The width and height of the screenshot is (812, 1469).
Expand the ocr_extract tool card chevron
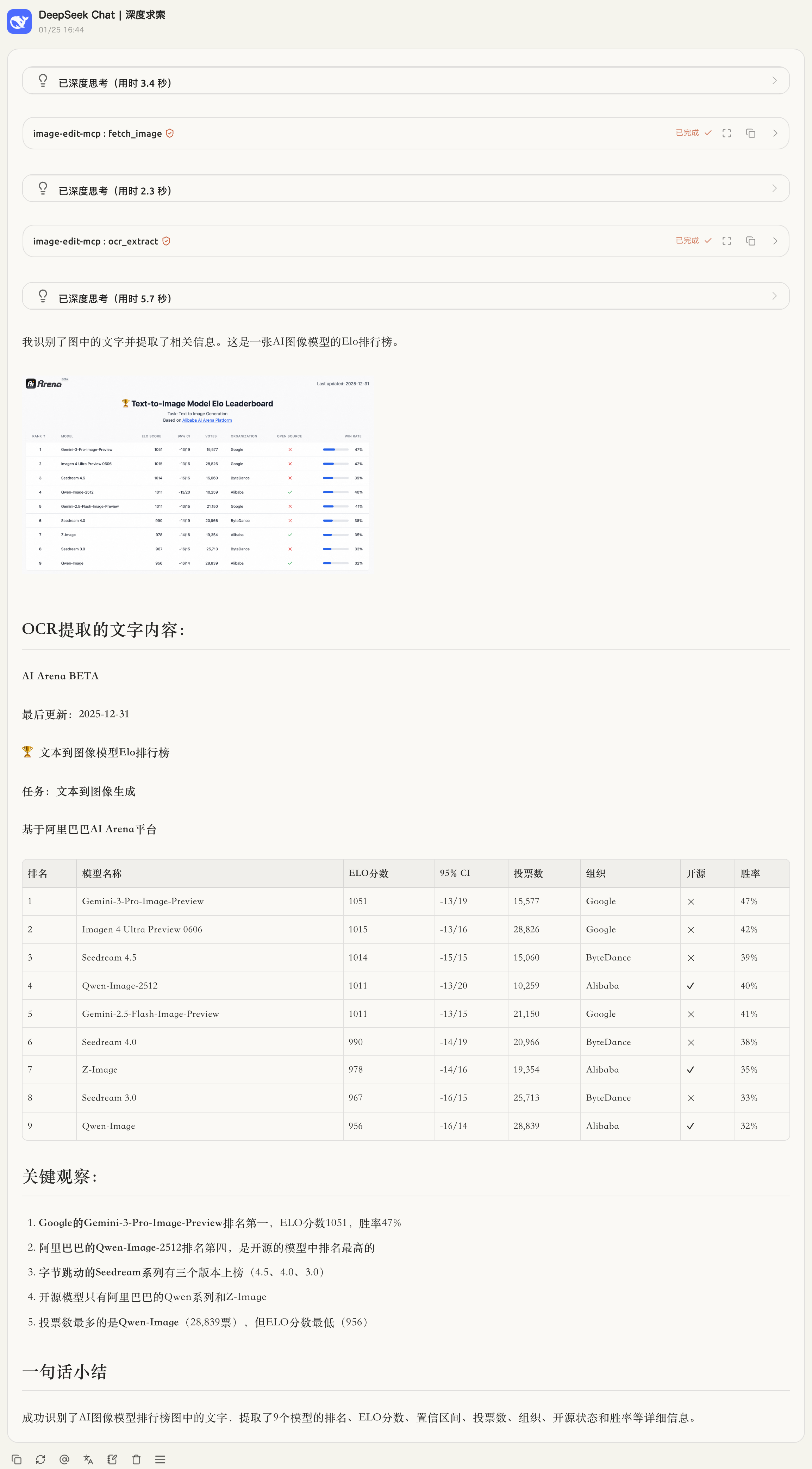point(775,241)
